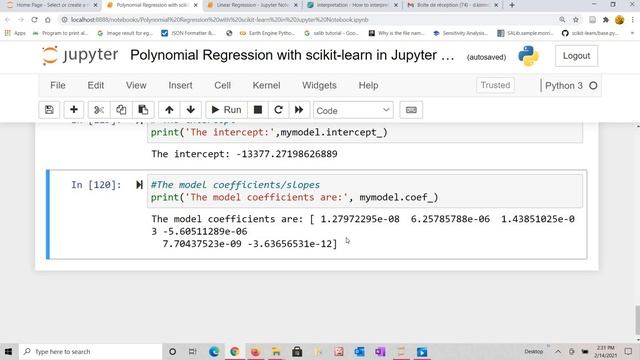Open the Chrome profile avatar
The height and width of the screenshot is (360, 640).
619,20
